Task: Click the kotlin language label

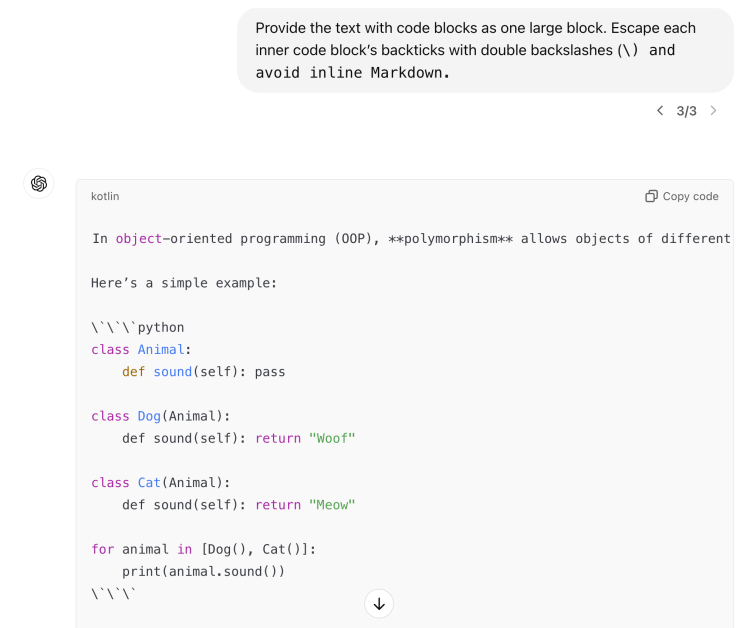Action: 105,196
